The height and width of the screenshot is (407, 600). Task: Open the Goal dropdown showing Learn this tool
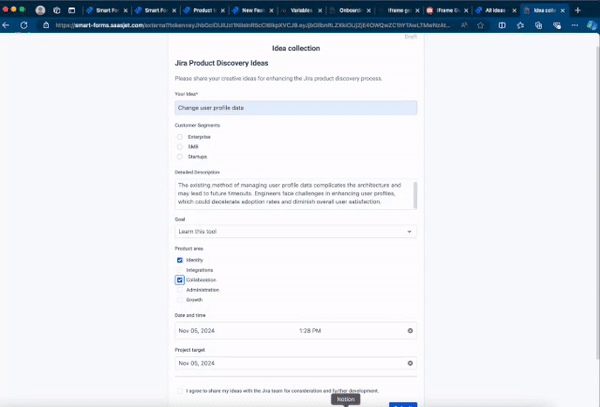tap(296, 231)
